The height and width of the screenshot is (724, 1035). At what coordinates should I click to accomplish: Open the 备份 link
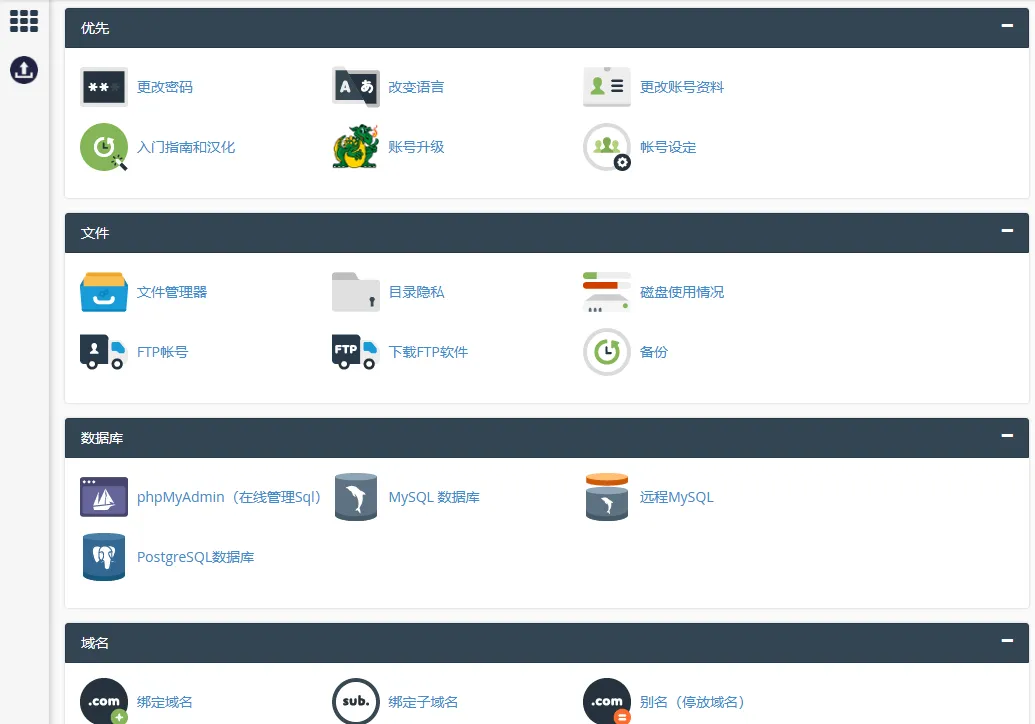pos(654,352)
